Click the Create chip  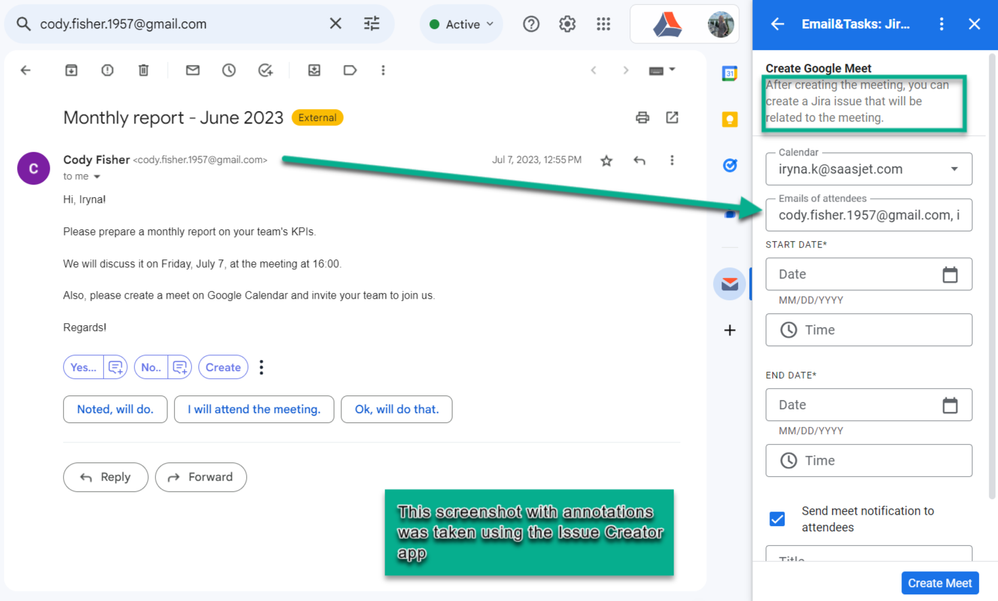tap(223, 367)
